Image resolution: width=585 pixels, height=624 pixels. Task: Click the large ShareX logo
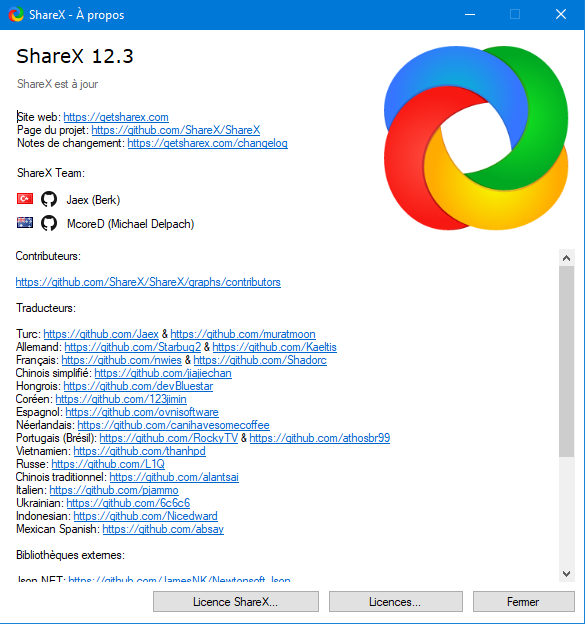pyautogui.click(x=476, y=138)
